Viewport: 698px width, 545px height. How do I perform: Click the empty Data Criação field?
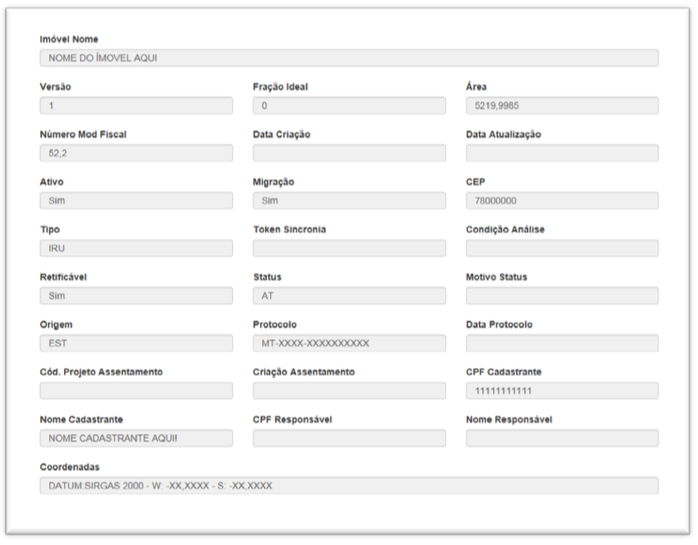349,153
